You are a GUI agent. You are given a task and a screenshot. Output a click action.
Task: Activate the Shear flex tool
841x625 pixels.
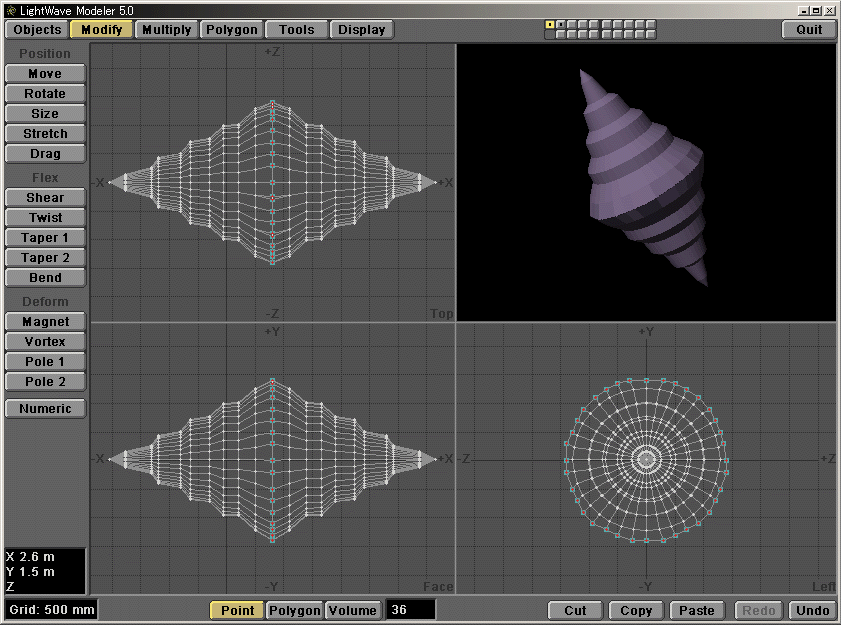coord(44,197)
